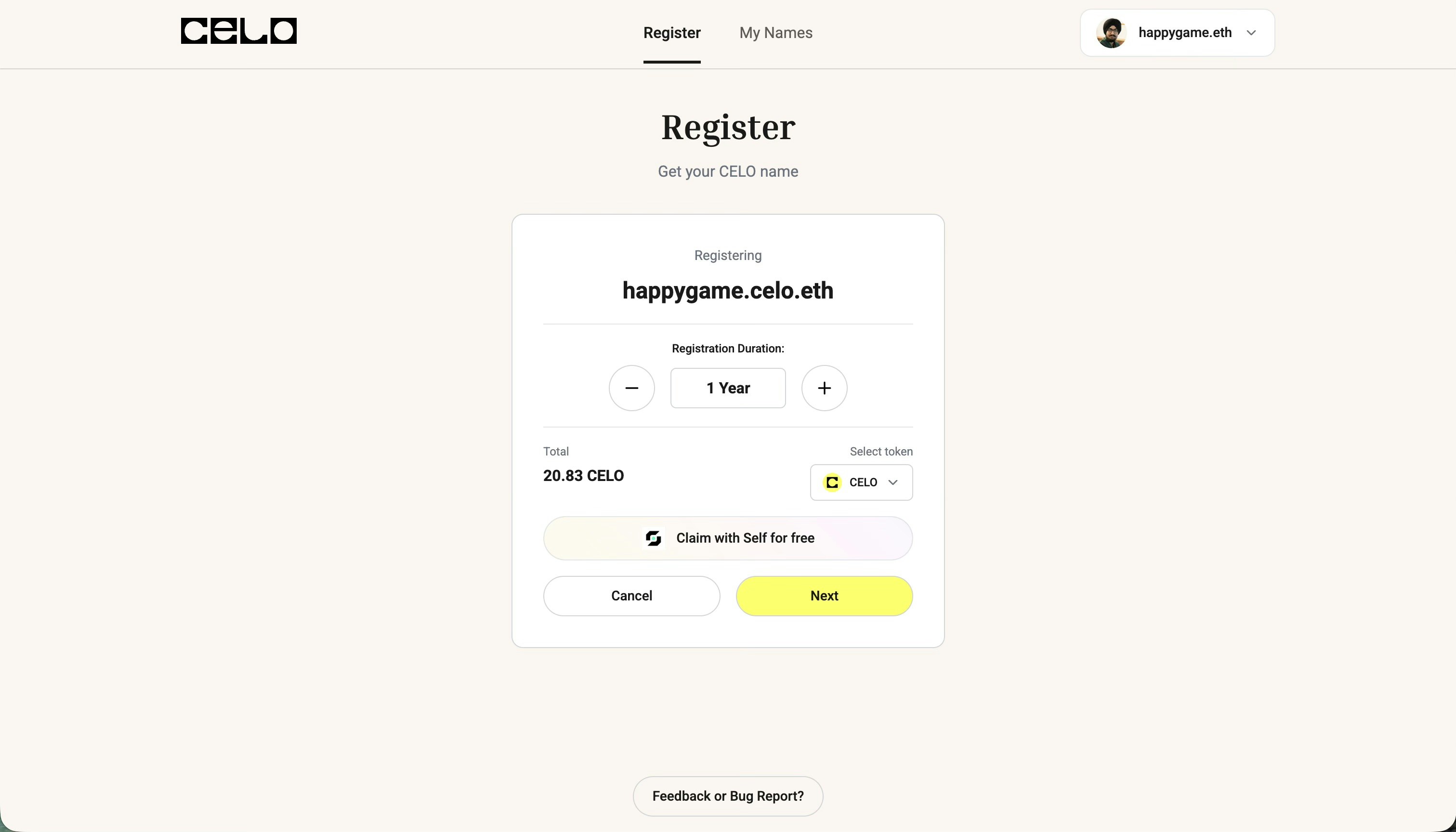The width and height of the screenshot is (1456, 832).
Task: Open the account chevron next to happygame.eth
Action: (x=1251, y=33)
